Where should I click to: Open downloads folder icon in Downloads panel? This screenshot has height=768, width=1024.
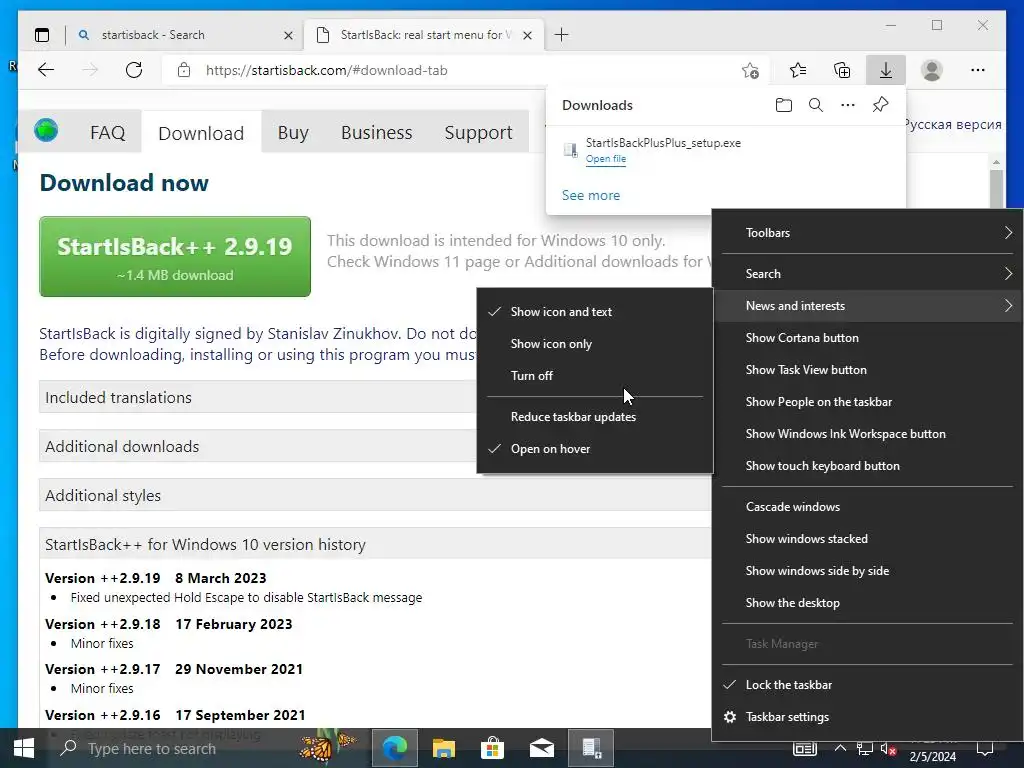pyautogui.click(x=784, y=105)
